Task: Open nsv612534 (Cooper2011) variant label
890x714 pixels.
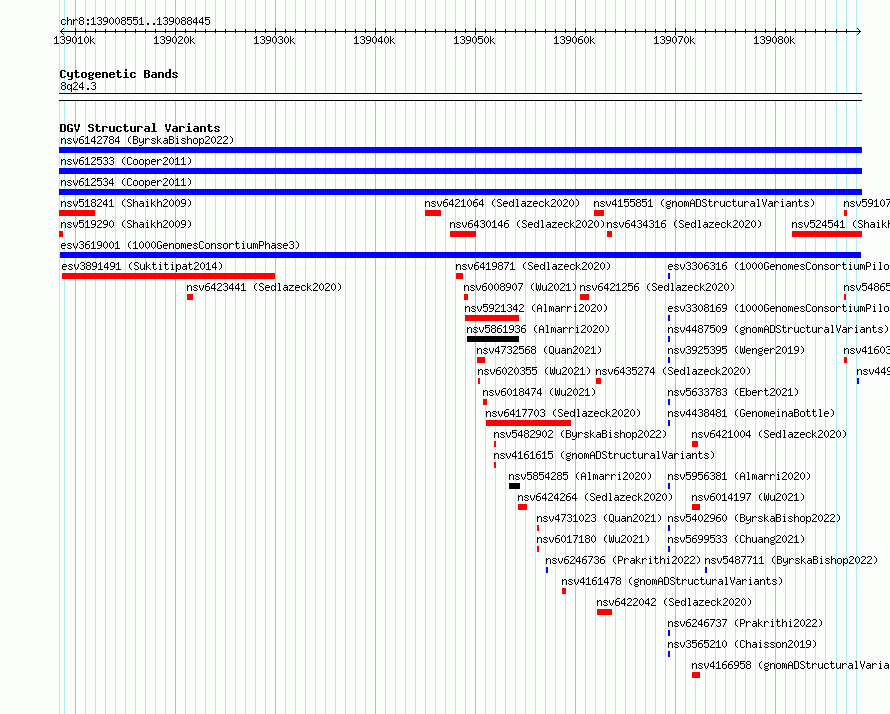Action: 126,182
